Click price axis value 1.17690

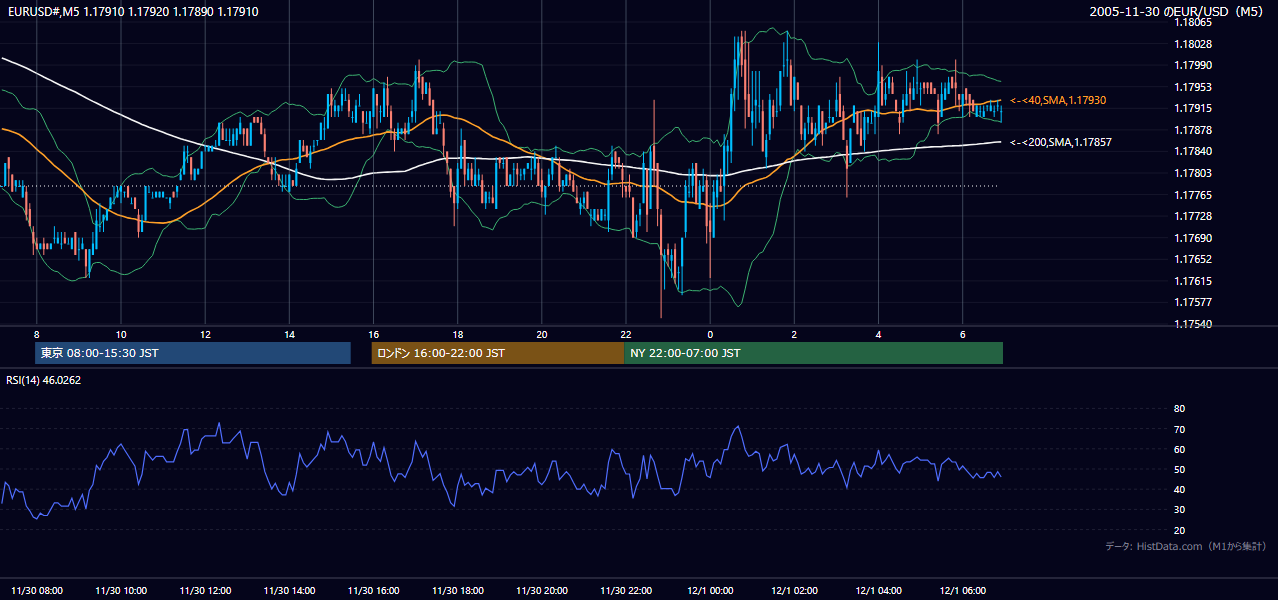[x=1195, y=238]
